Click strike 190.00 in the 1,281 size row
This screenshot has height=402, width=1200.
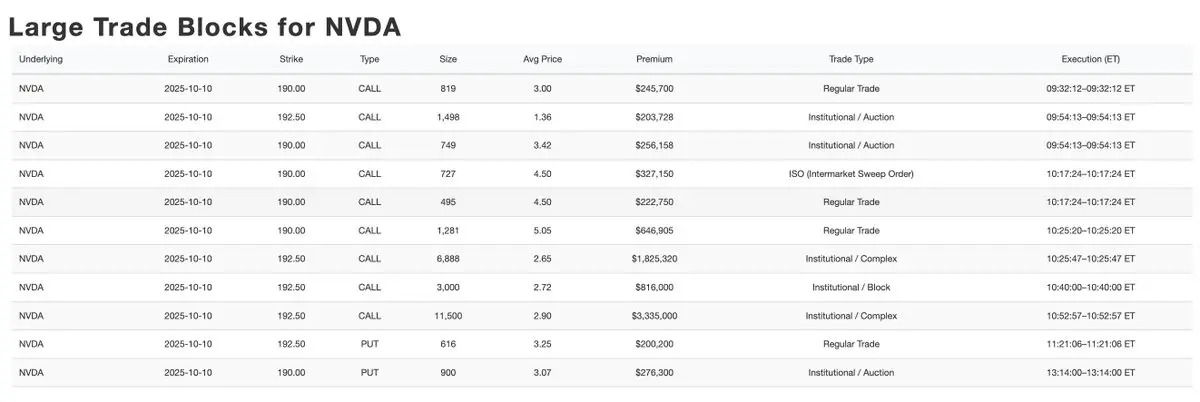click(291, 230)
